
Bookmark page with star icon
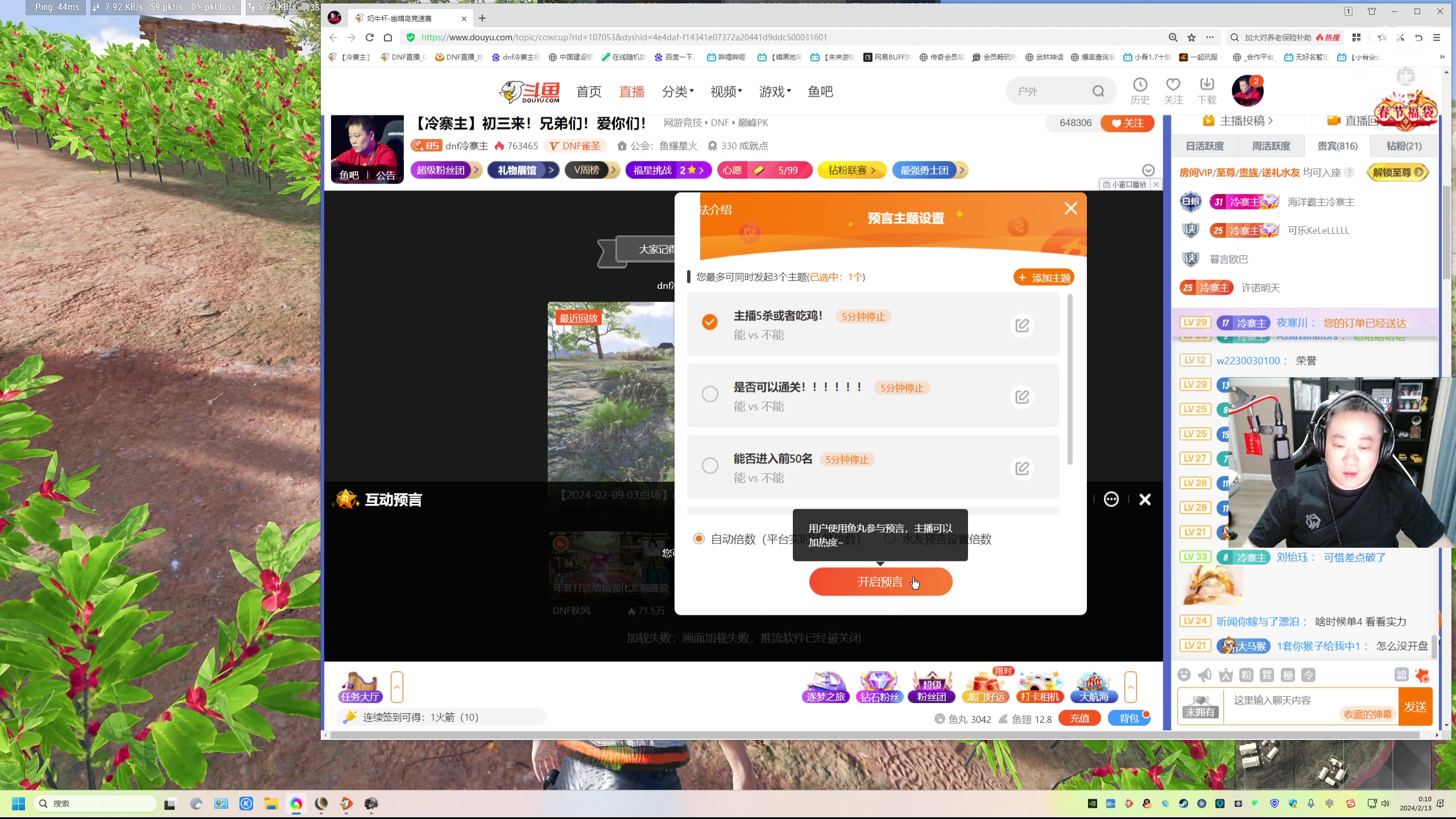click(1192, 38)
